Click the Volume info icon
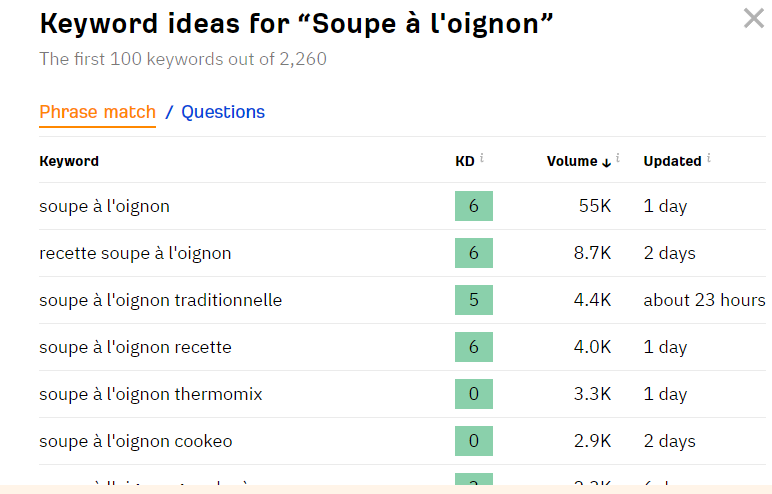The image size is (772, 494). point(618,158)
